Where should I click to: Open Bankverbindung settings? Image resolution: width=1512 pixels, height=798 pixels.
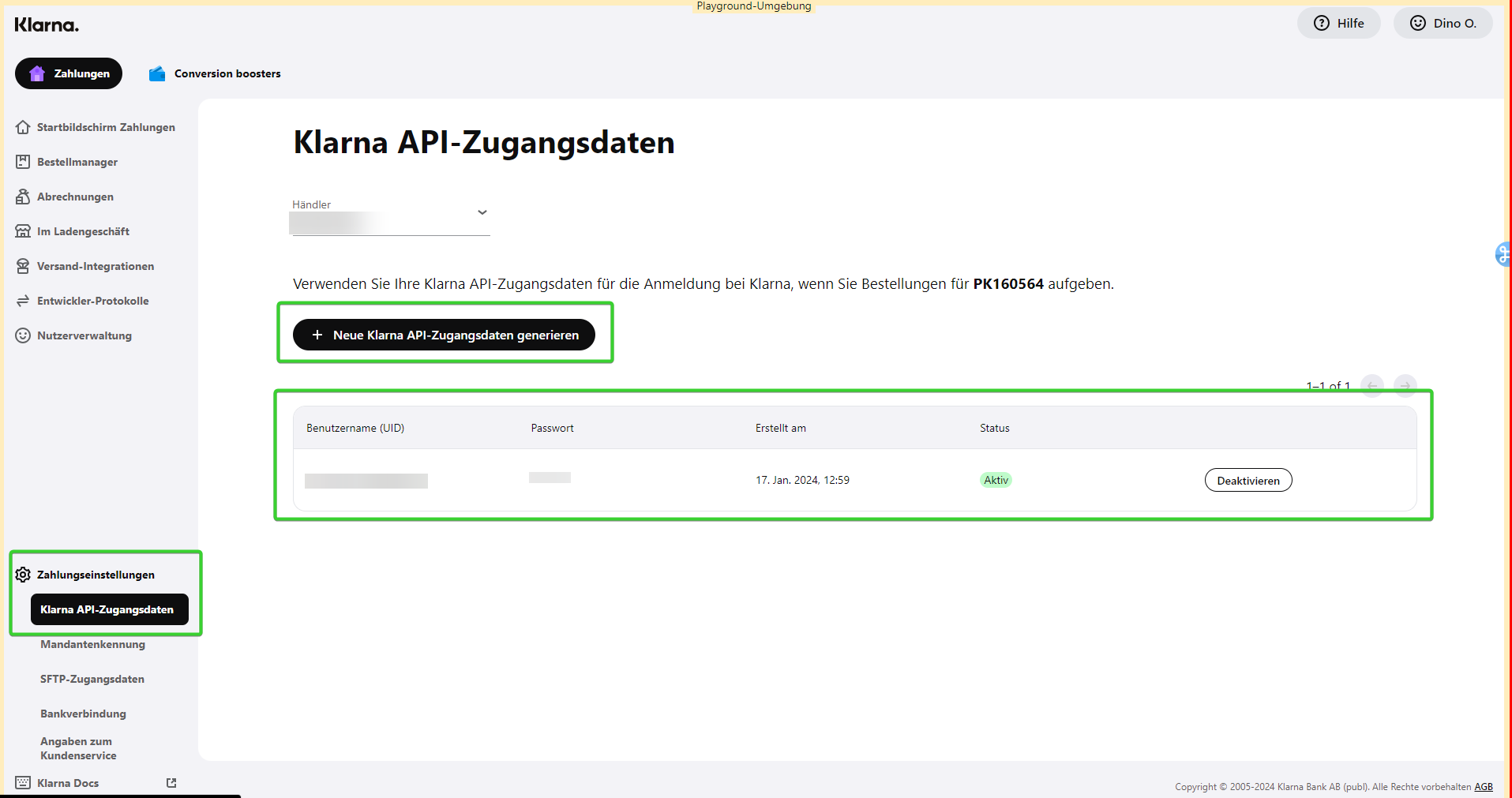click(x=84, y=714)
